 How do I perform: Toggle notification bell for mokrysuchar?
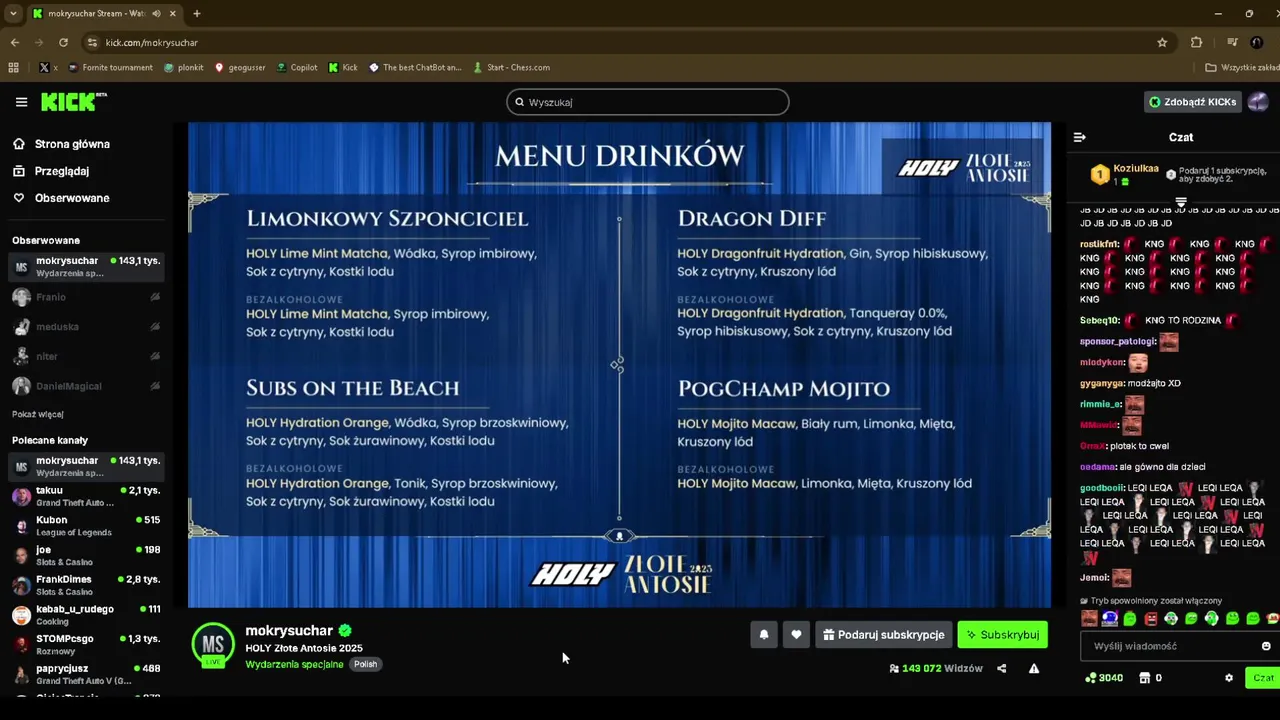[x=764, y=635]
